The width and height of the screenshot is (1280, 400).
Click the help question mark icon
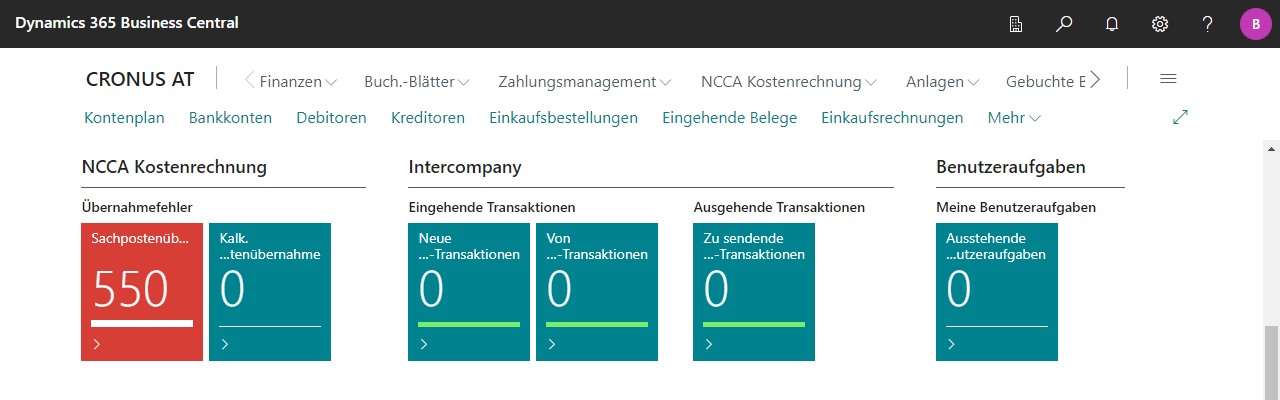pyautogui.click(x=1208, y=24)
